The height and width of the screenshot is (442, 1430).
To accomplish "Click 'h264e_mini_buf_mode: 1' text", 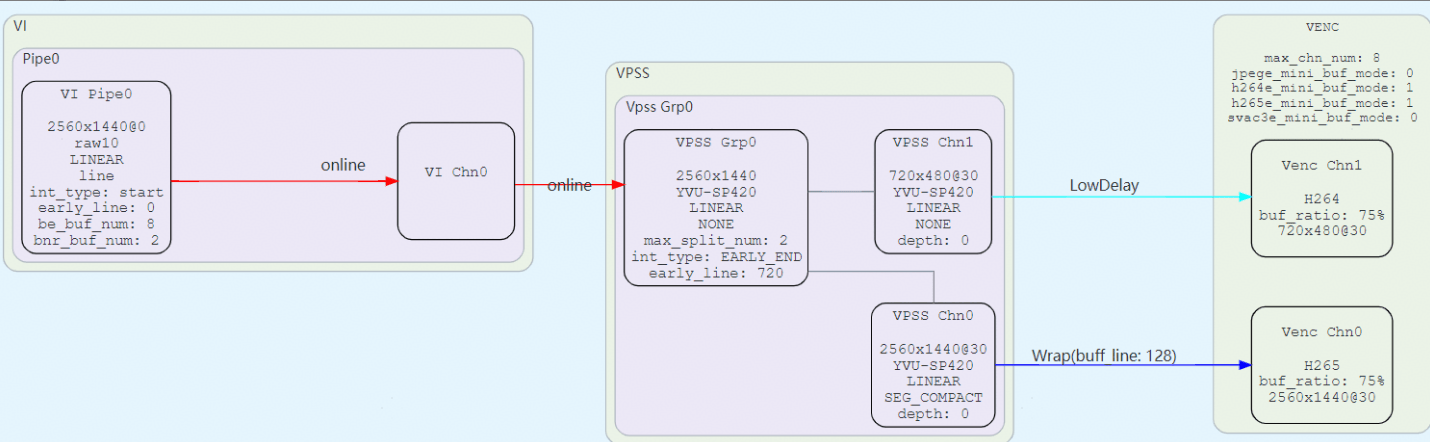I will pos(1322,88).
